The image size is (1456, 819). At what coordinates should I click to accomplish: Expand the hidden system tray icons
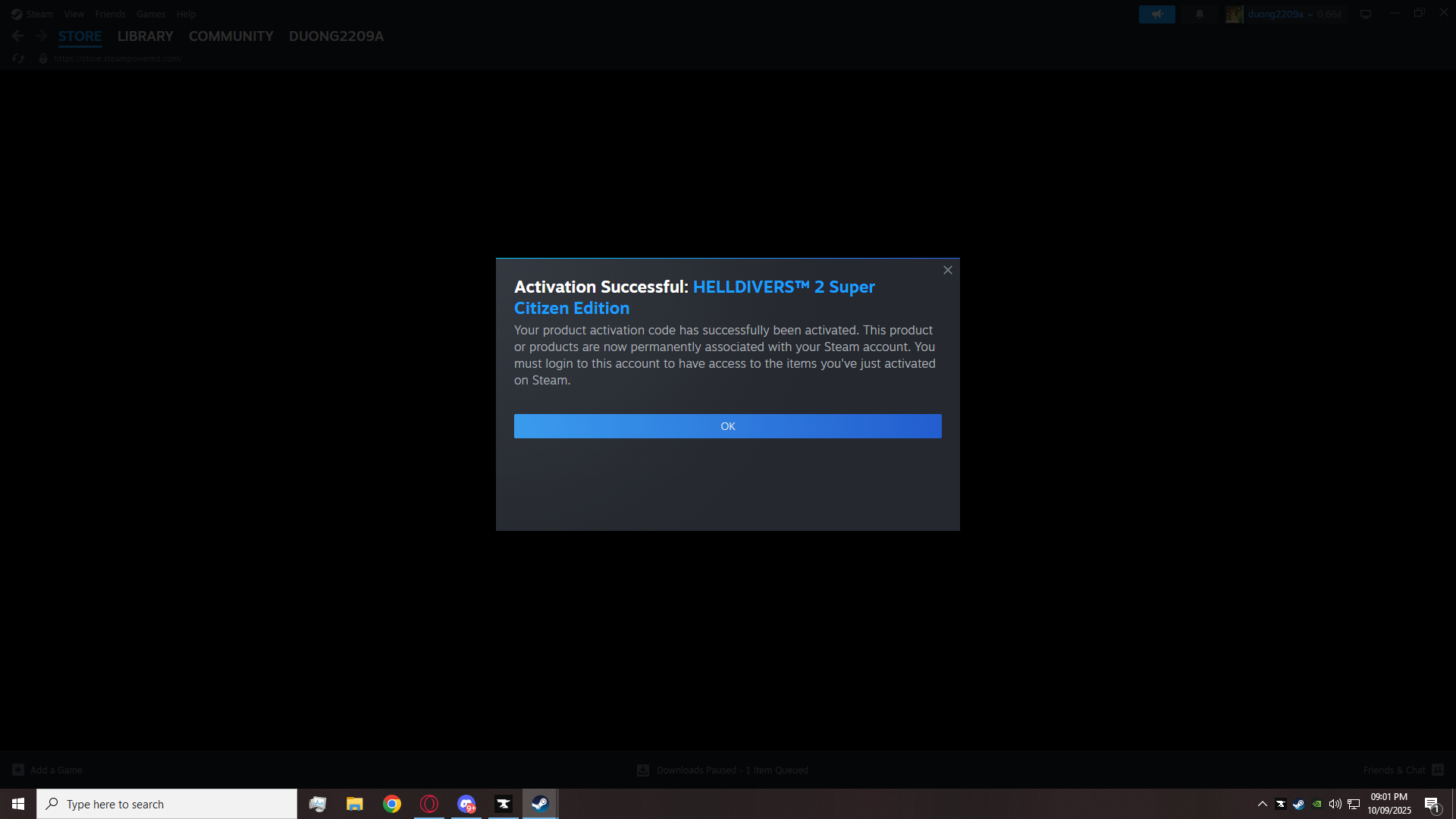tap(1262, 804)
